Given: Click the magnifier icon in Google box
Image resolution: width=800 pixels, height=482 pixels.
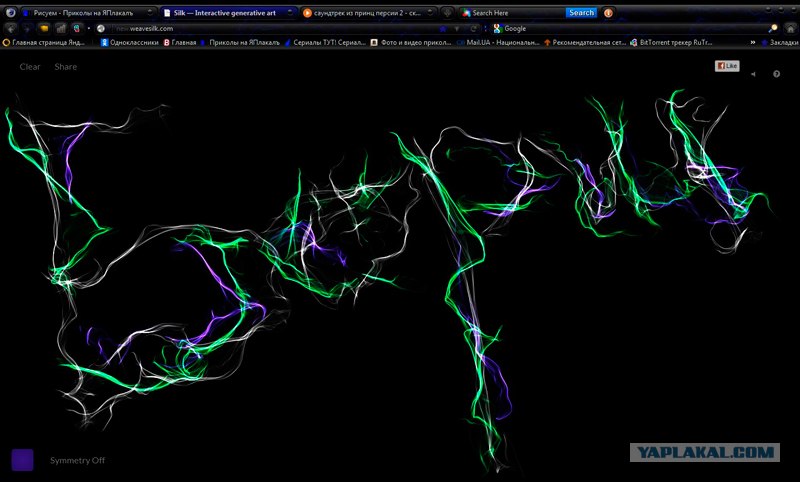Looking at the screenshot, I should (773, 28).
